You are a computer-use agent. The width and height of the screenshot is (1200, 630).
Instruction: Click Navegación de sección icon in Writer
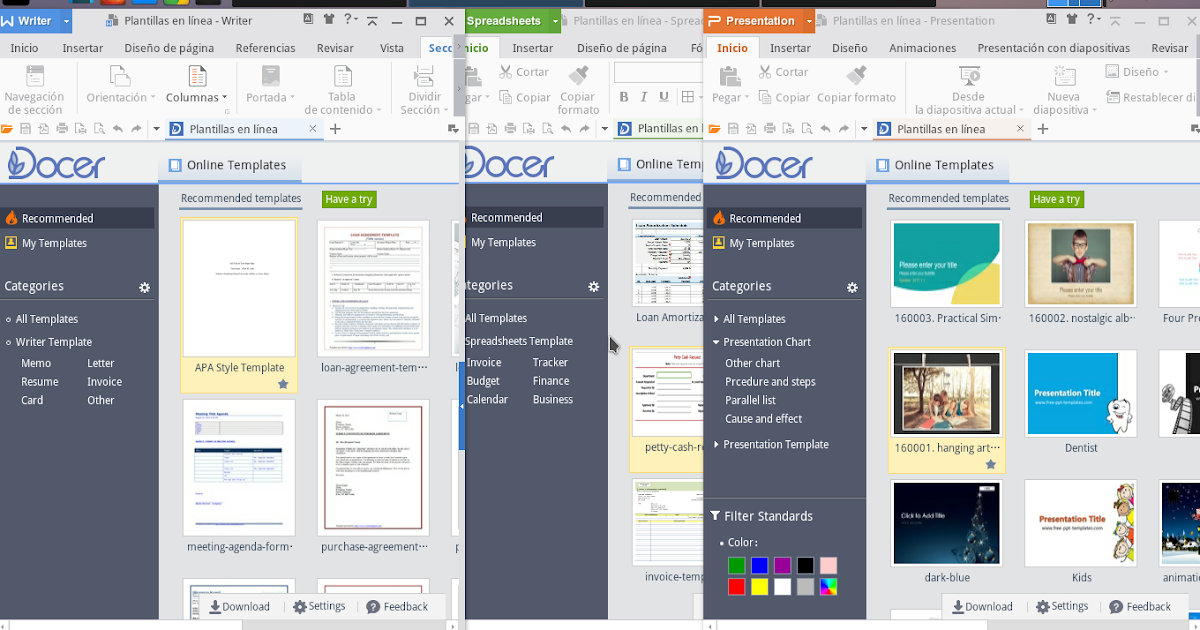coord(34,76)
